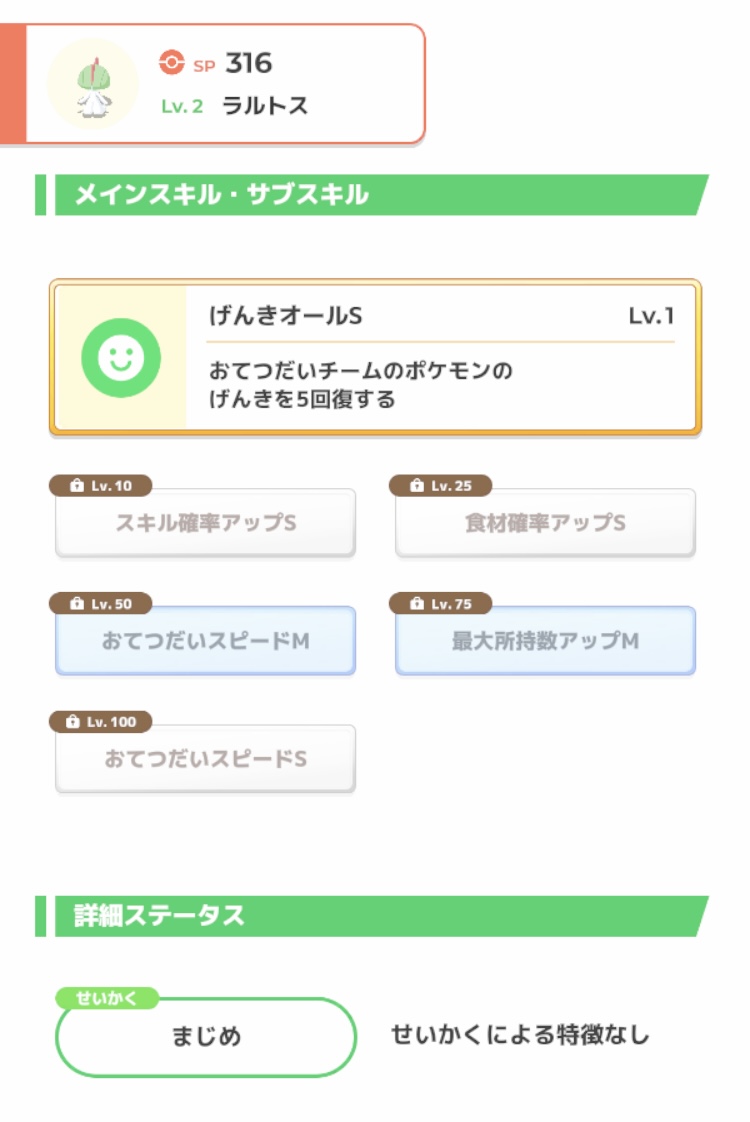Tap the せいかく label tag
The image size is (750, 1122).
(106, 998)
